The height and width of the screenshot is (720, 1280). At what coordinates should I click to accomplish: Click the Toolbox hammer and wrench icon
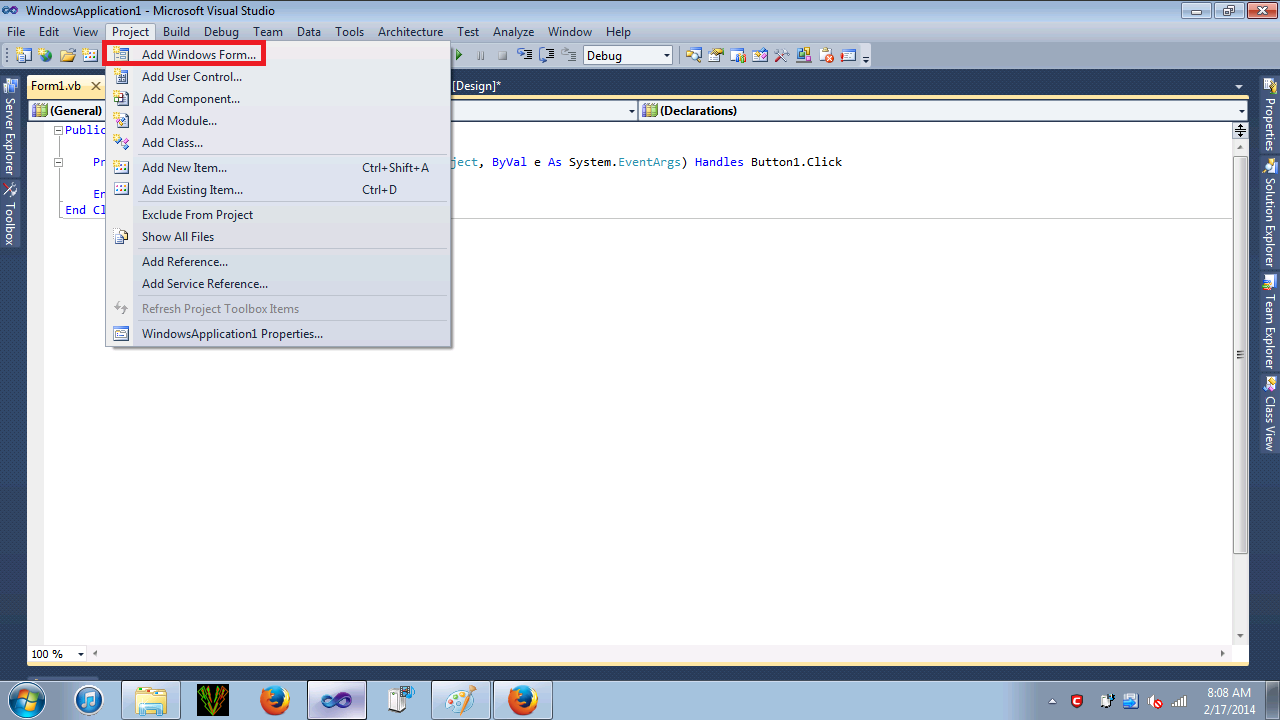[x=782, y=56]
